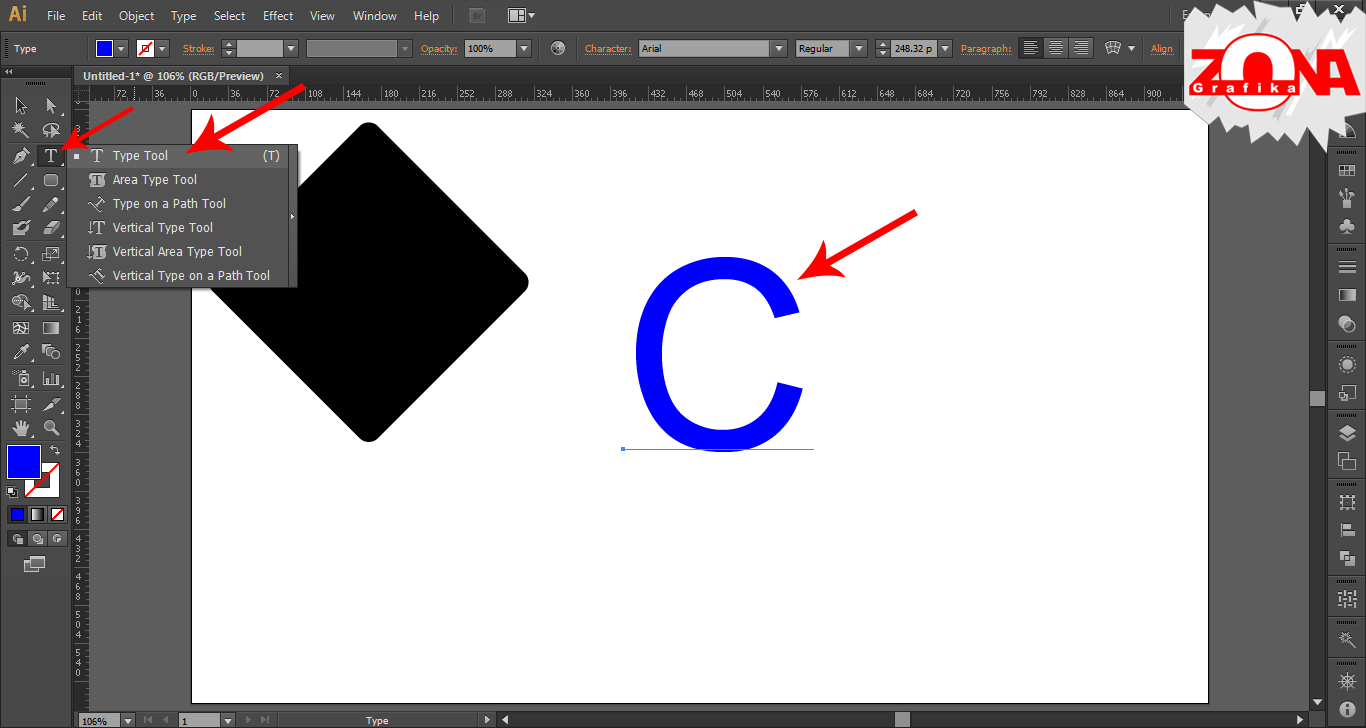Click the blue fill swatch in control bar
Screen dimensions: 1366x728
pos(105,48)
